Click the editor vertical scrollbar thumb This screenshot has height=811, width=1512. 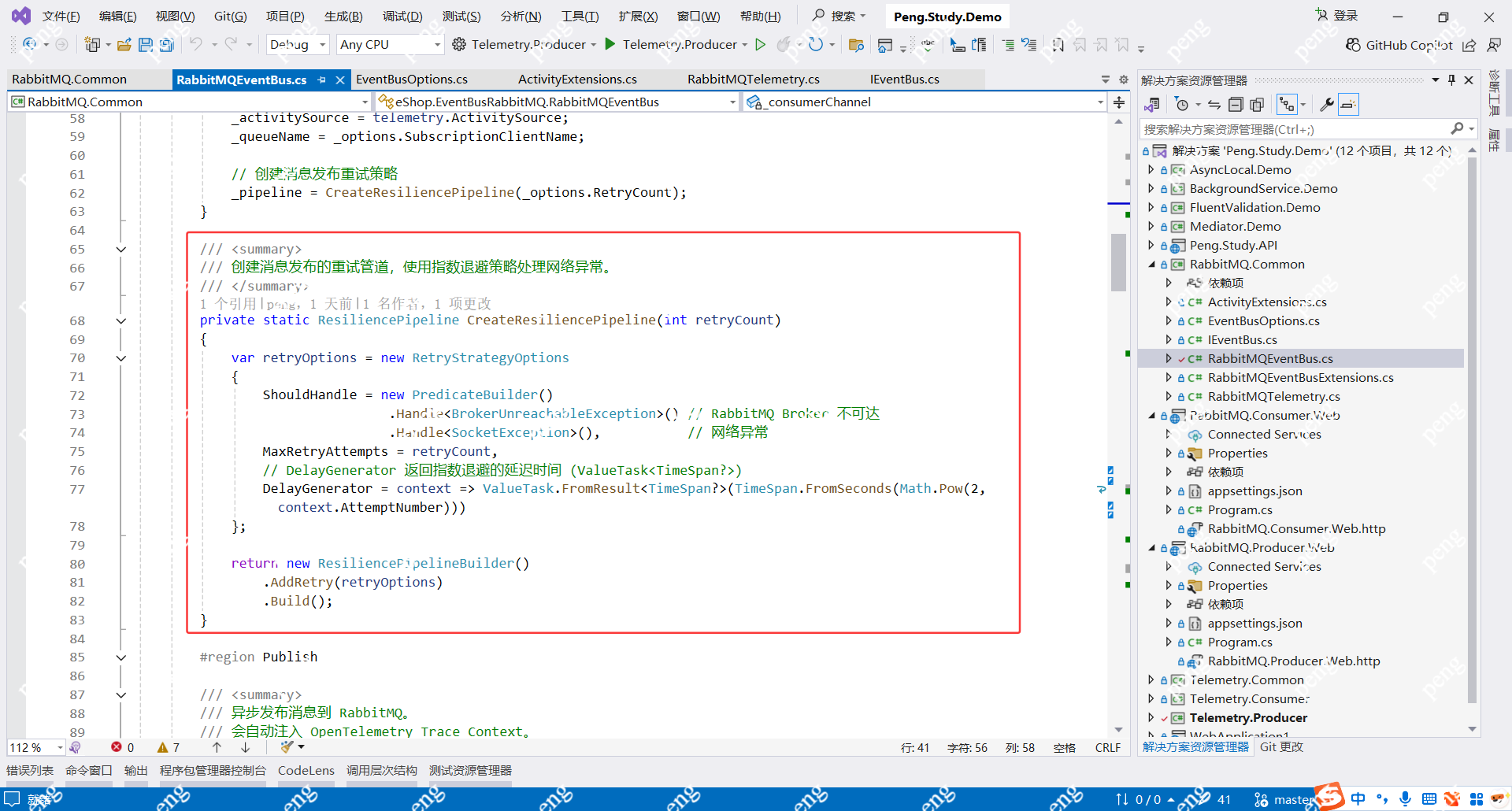point(1118,262)
